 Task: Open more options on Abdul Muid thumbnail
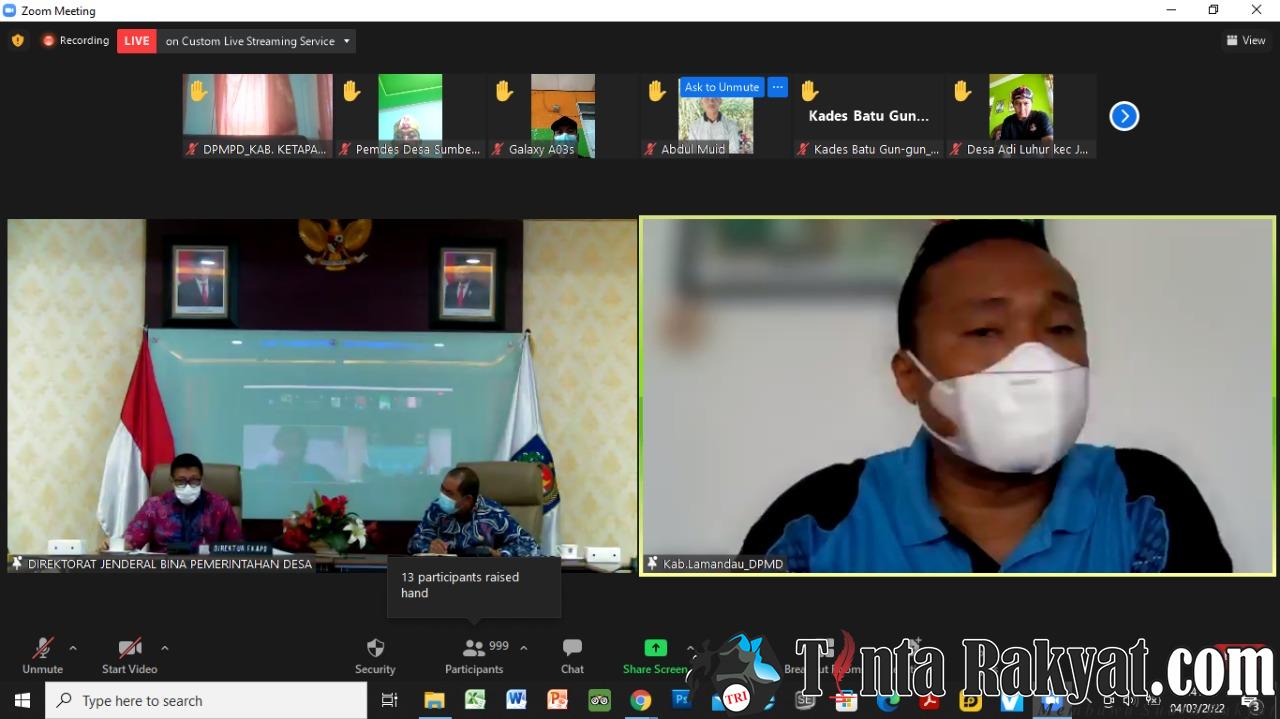(778, 87)
